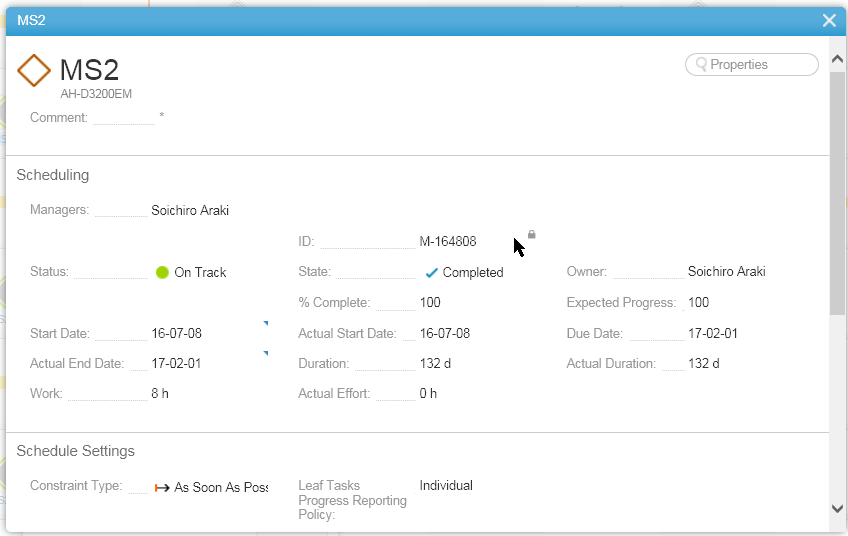This screenshot has width=848, height=536.
Task: Click the blue corner marker on Actual End Date
Action: click(x=266, y=353)
